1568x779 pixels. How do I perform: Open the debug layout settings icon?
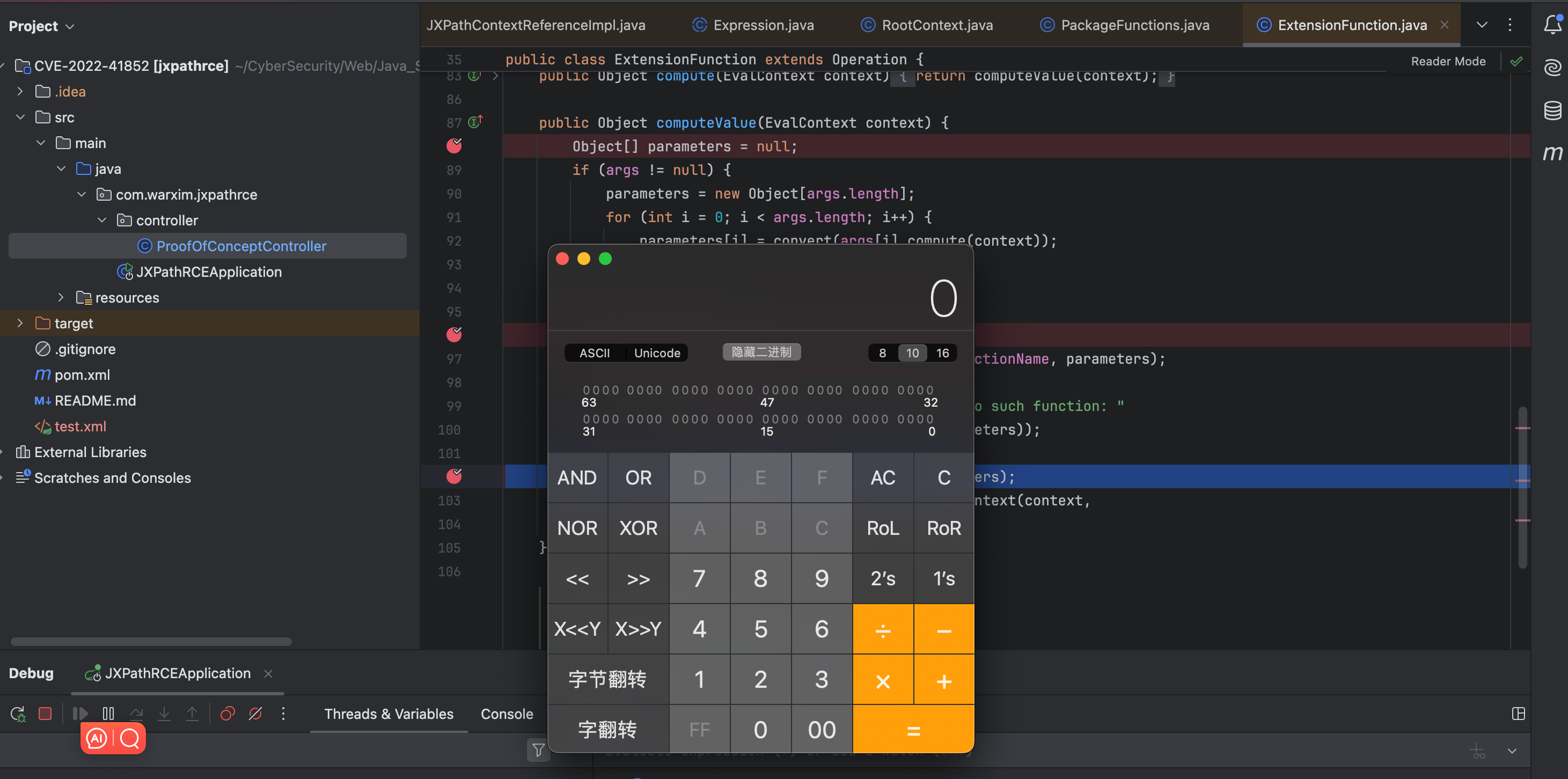1518,713
